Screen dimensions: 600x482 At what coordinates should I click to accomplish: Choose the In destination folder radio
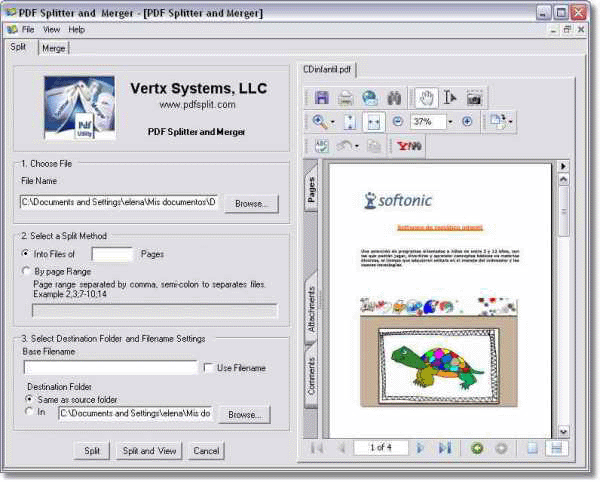[29, 412]
